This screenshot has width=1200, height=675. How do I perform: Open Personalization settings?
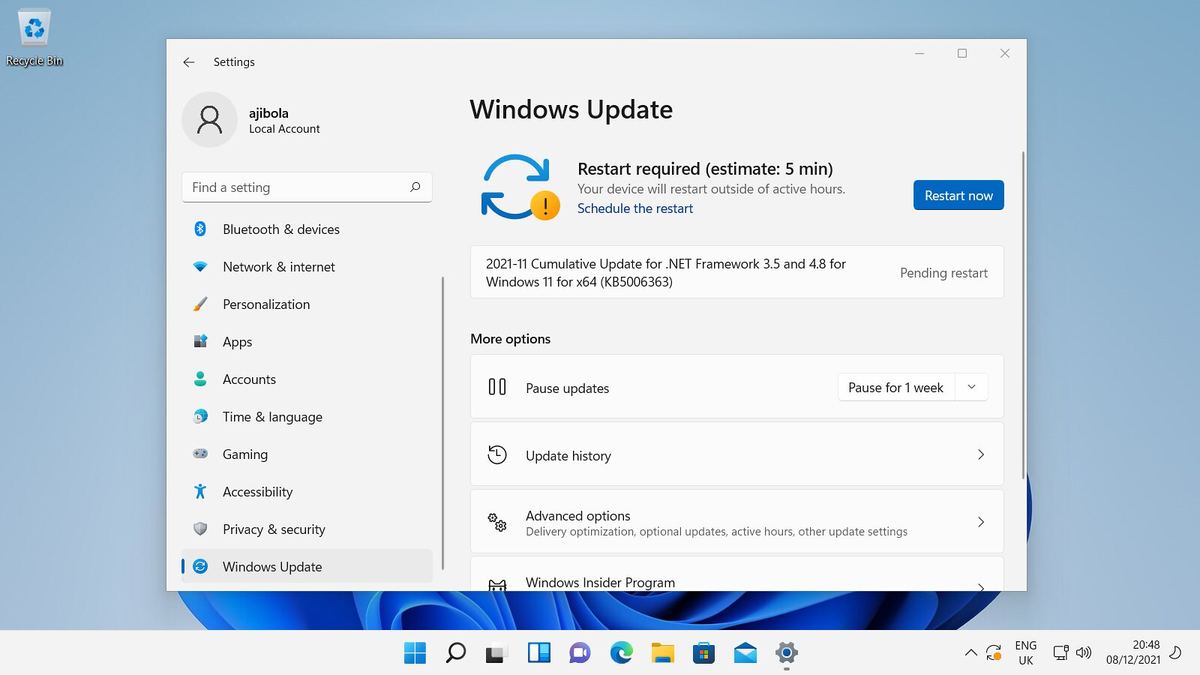[265, 304]
